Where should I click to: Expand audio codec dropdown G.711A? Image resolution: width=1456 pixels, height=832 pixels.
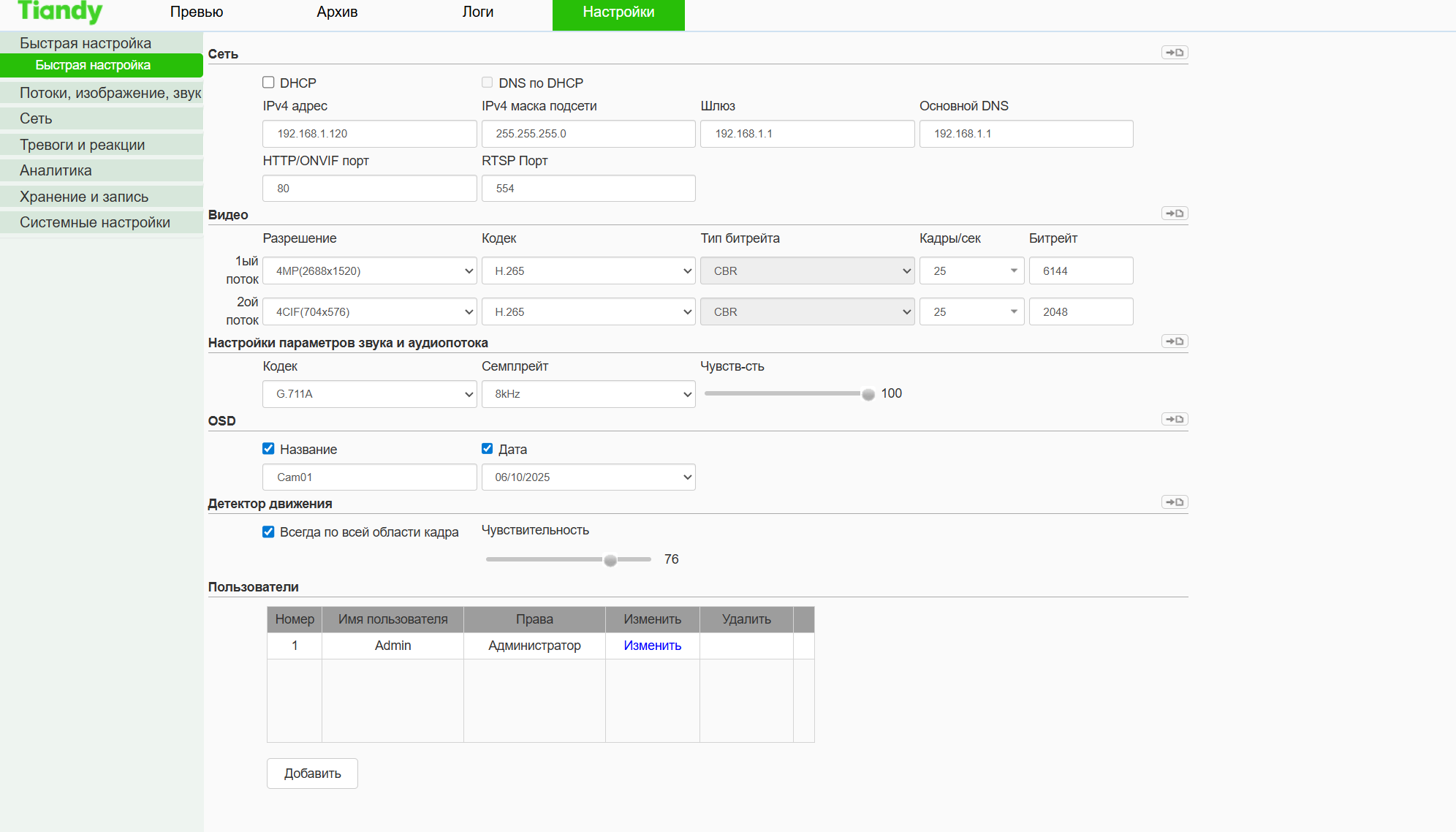(369, 394)
